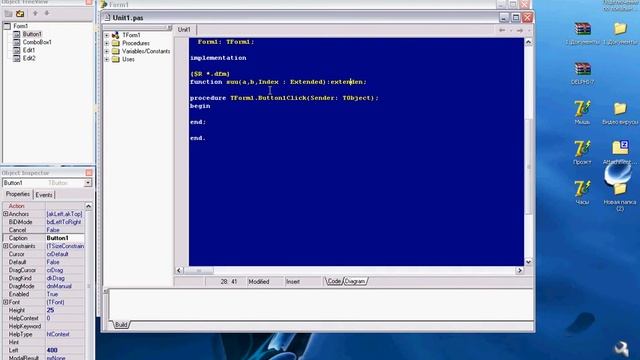Click left arrow of editor horizontal scrollbar
Image resolution: width=640 pixels, height=360 pixels.
click(x=179, y=270)
